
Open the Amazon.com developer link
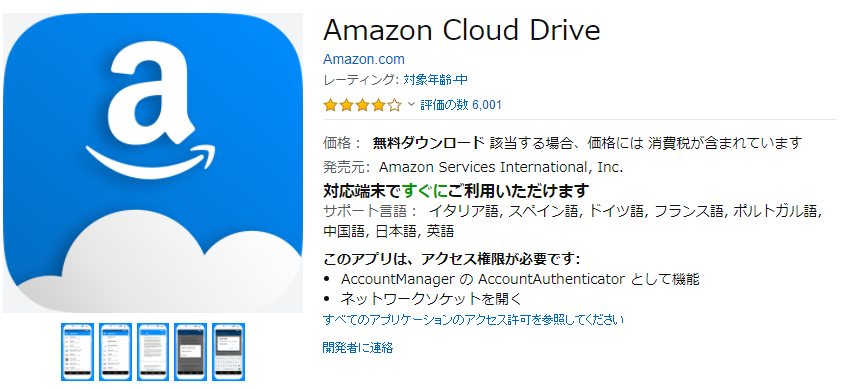364,59
